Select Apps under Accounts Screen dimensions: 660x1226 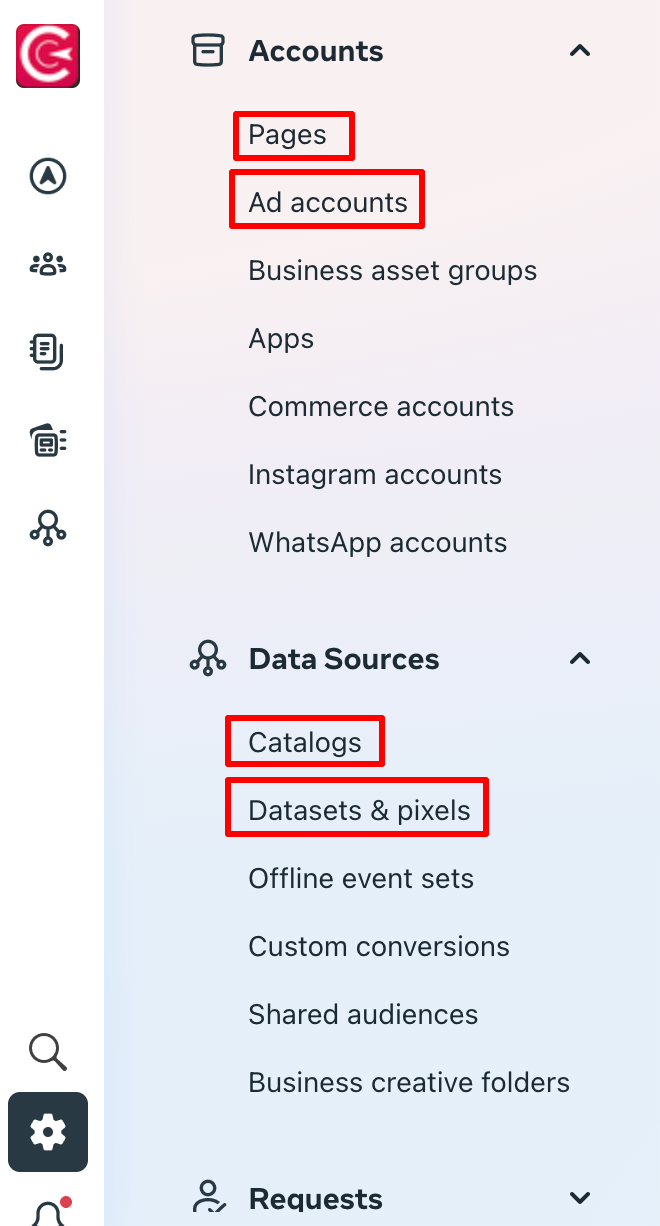(281, 338)
